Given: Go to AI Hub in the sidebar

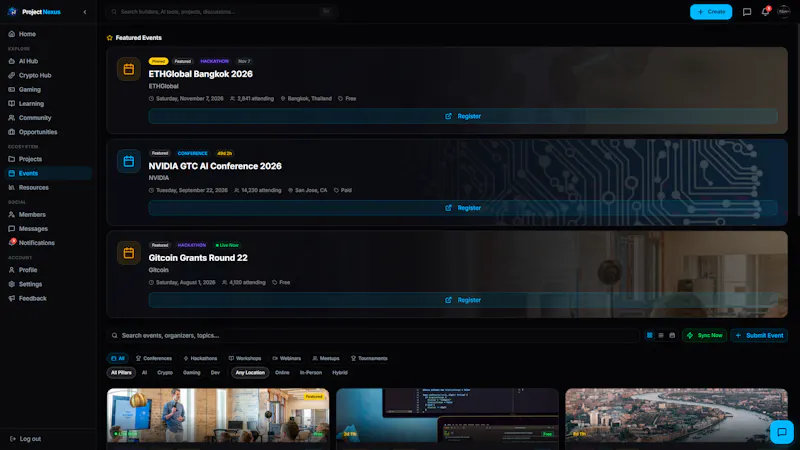Looking at the screenshot, I should tap(48, 61).
